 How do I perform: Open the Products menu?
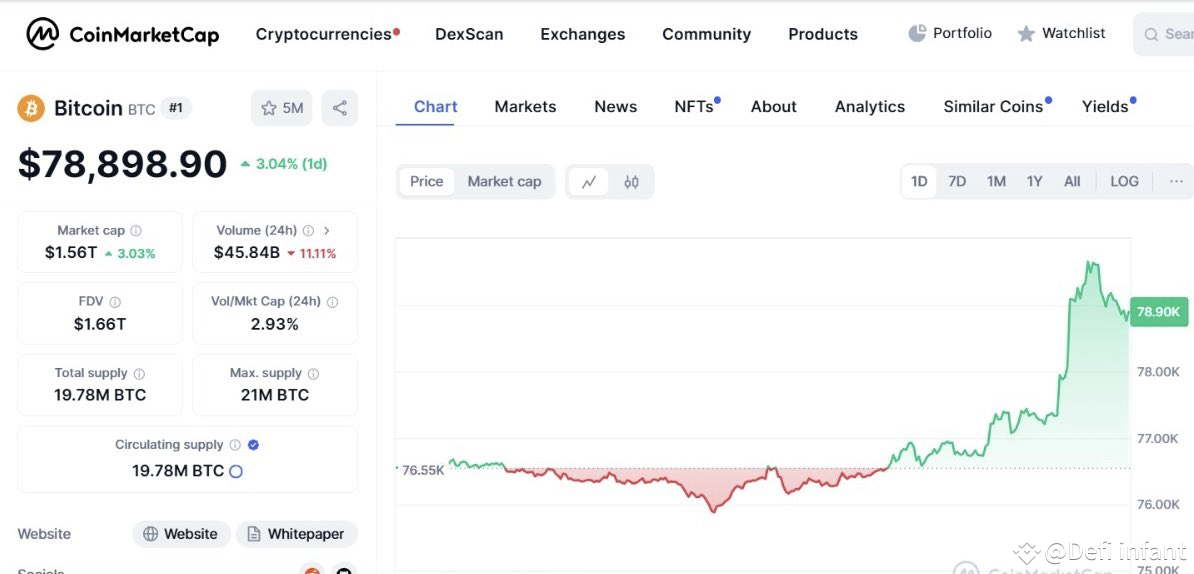(823, 34)
